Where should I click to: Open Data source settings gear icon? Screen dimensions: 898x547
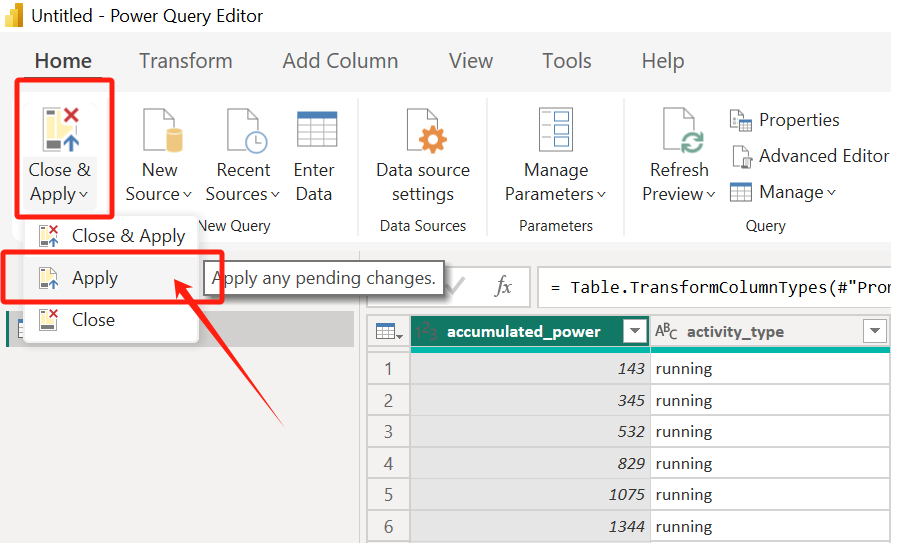click(x=426, y=131)
